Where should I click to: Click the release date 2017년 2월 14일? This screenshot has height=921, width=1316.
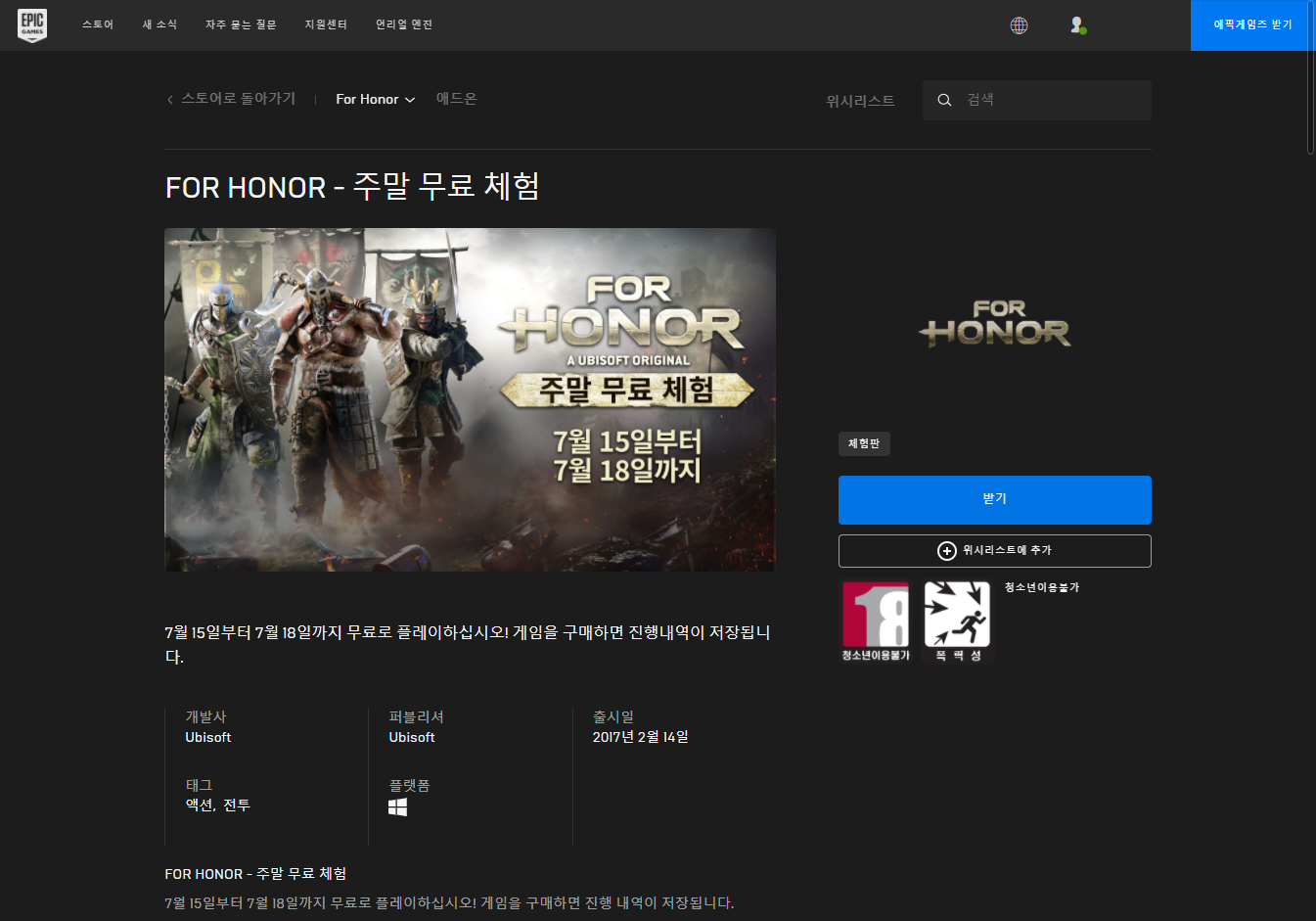(x=641, y=737)
